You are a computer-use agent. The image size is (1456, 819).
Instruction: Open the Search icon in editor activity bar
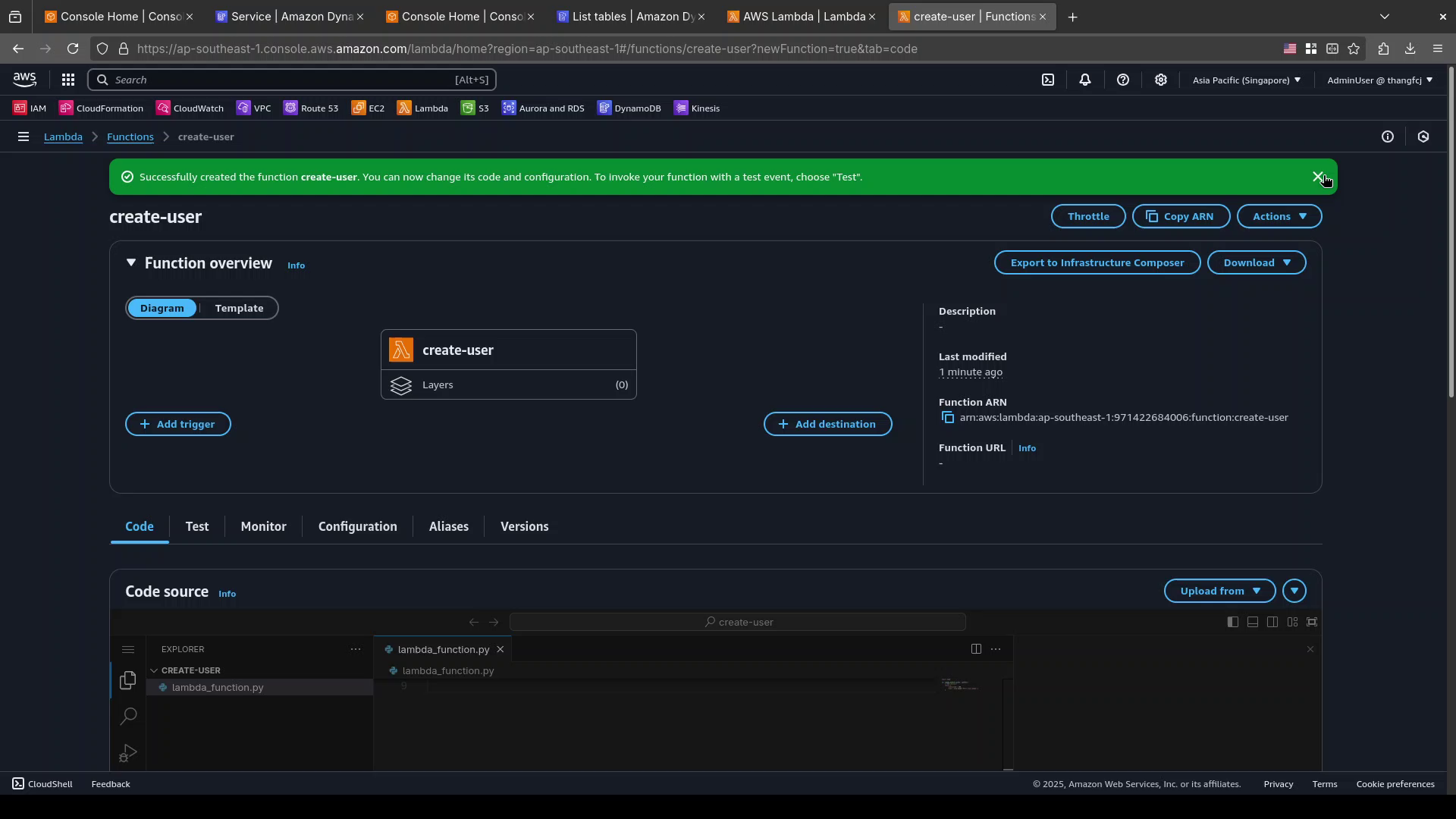[x=128, y=716]
